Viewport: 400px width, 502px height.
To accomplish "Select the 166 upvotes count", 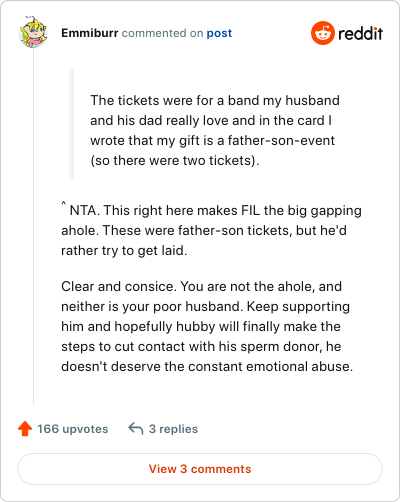I will (x=72, y=429).
